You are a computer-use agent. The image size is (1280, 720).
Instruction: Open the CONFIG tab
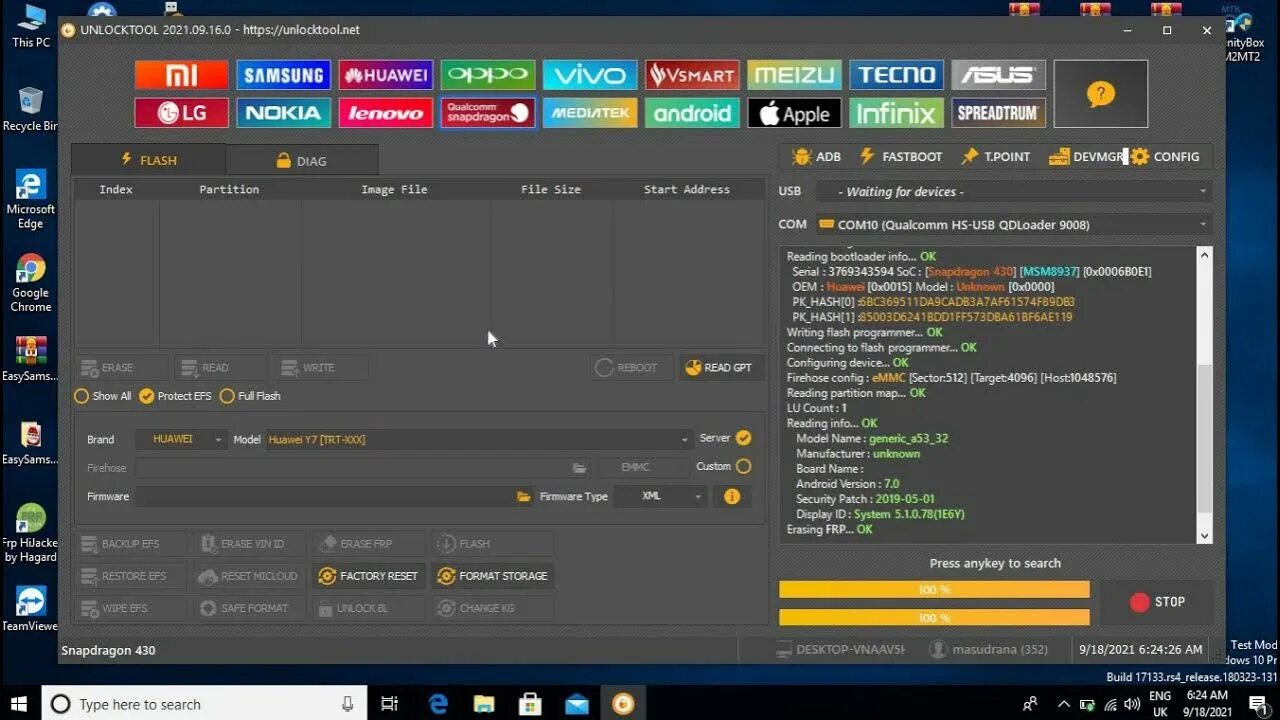(1165, 157)
